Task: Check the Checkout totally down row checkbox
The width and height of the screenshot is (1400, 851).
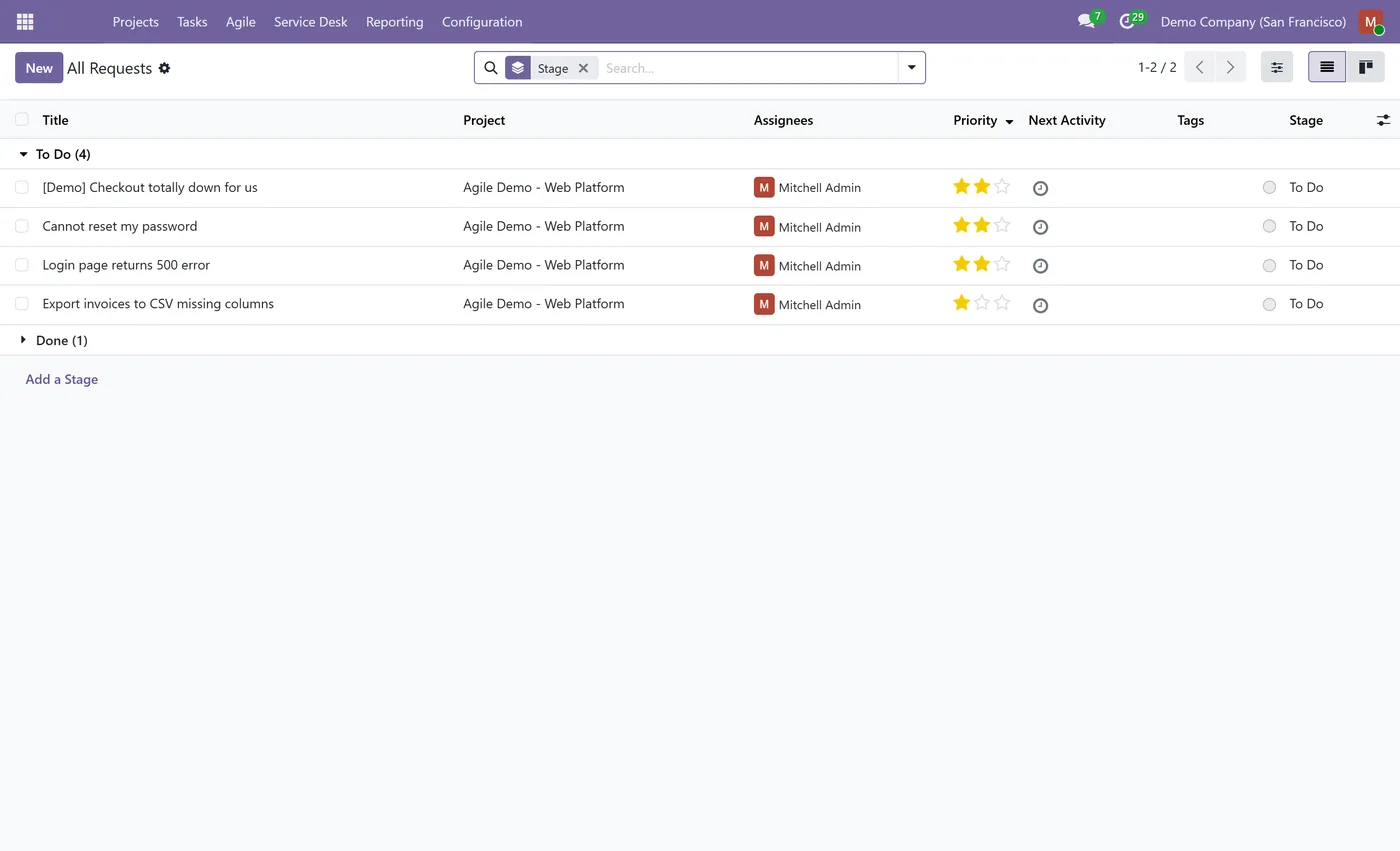Action: click(x=22, y=187)
